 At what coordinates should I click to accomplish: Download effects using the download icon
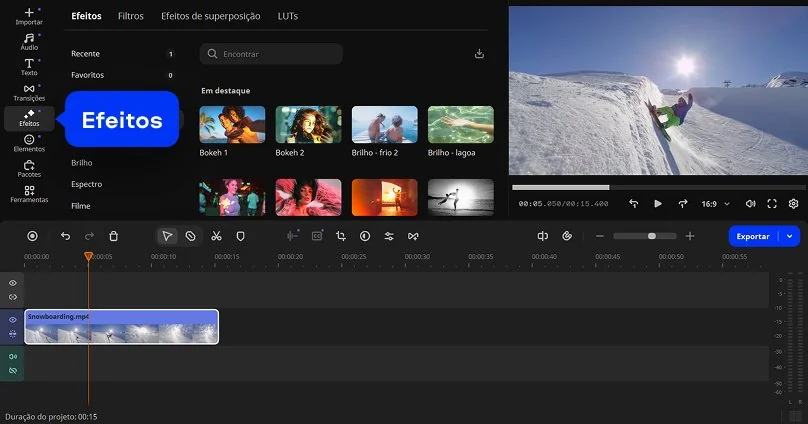(479, 54)
